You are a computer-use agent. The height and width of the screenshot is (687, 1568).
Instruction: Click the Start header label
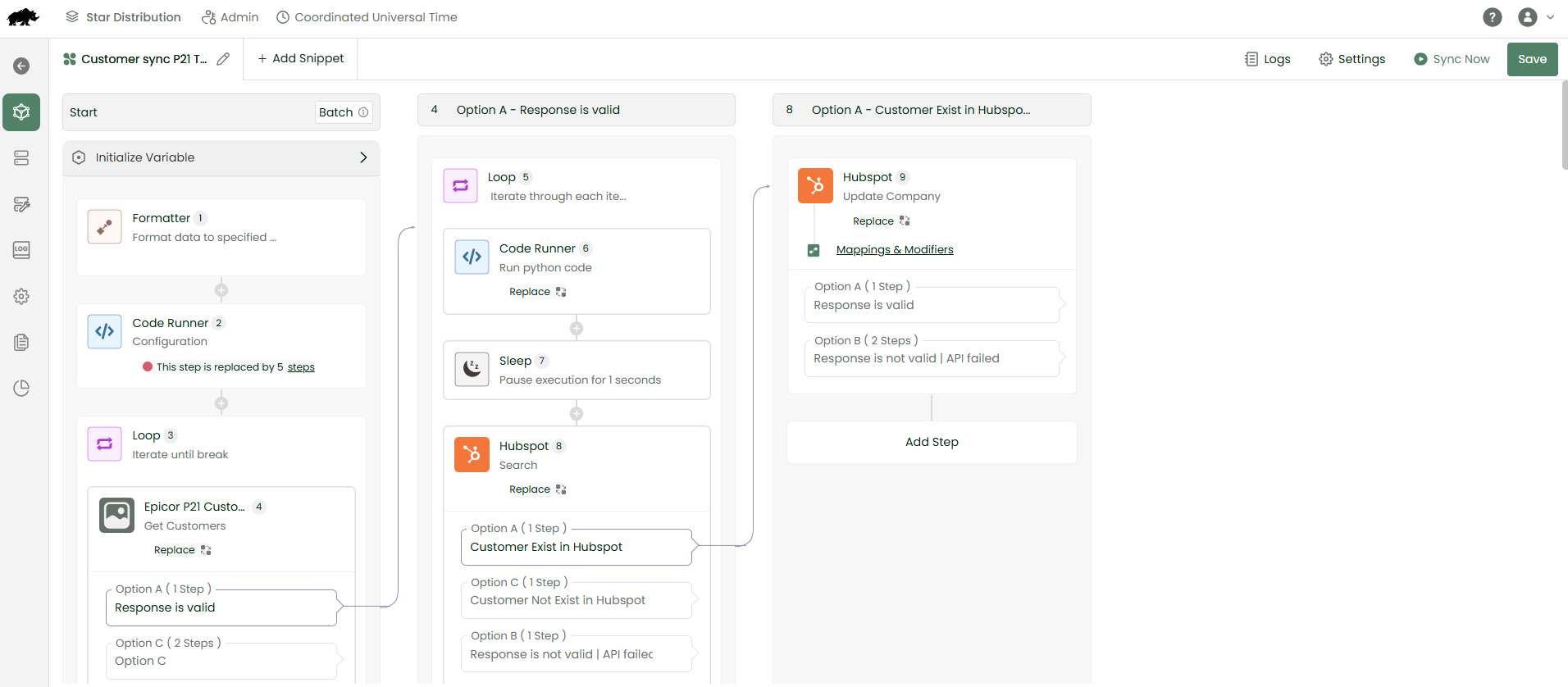(84, 112)
